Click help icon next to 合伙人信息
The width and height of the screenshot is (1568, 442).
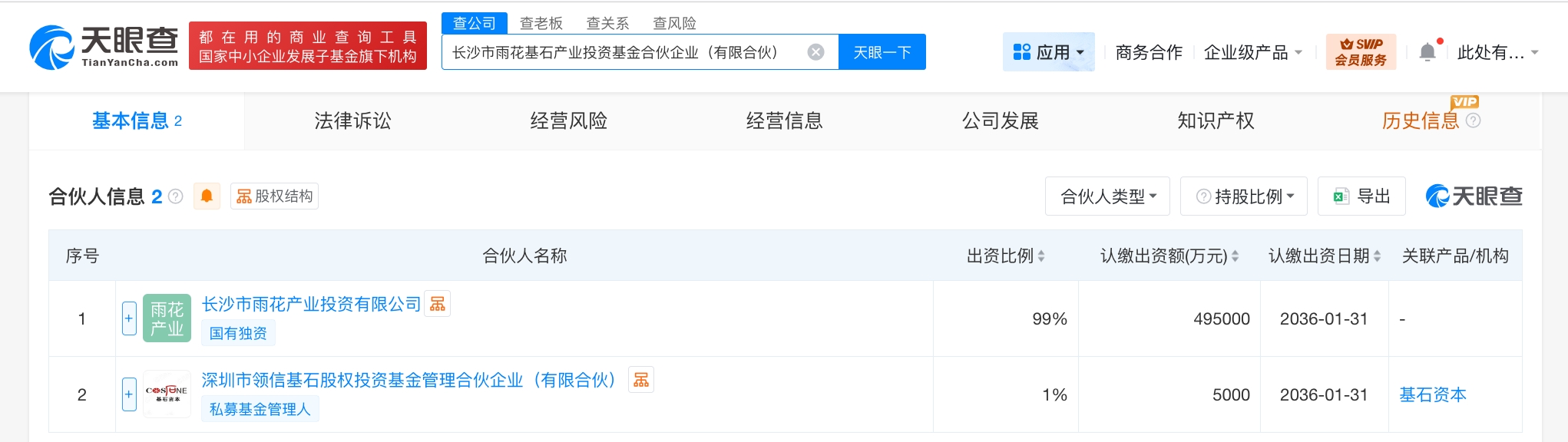(176, 196)
